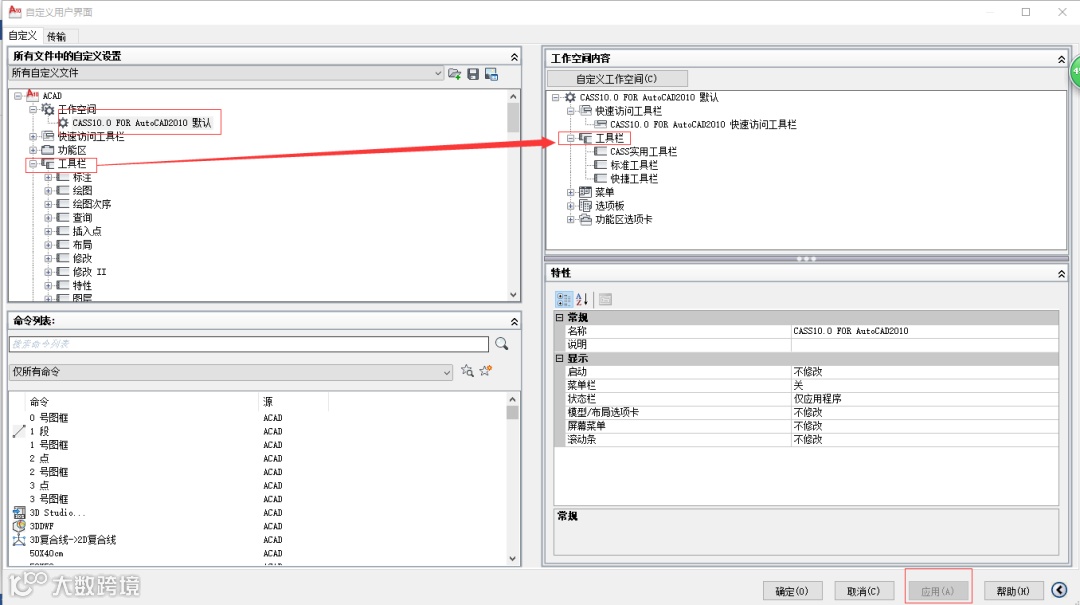The height and width of the screenshot is (605, 1080).
Task: Expand the 功能区选项卡 node
Action: (x=570, y=220)
